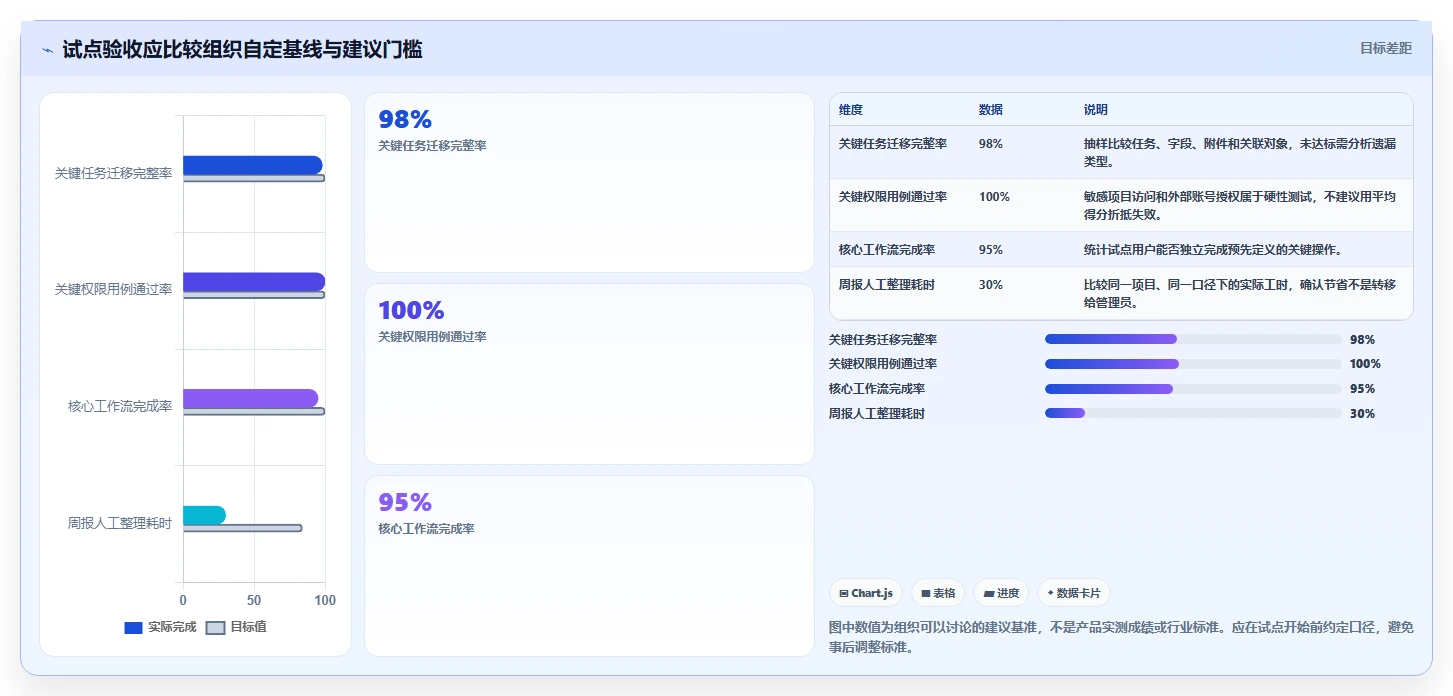
Task: Click the 目标差距 label in the header
Action: click(x=1385, y=48)
